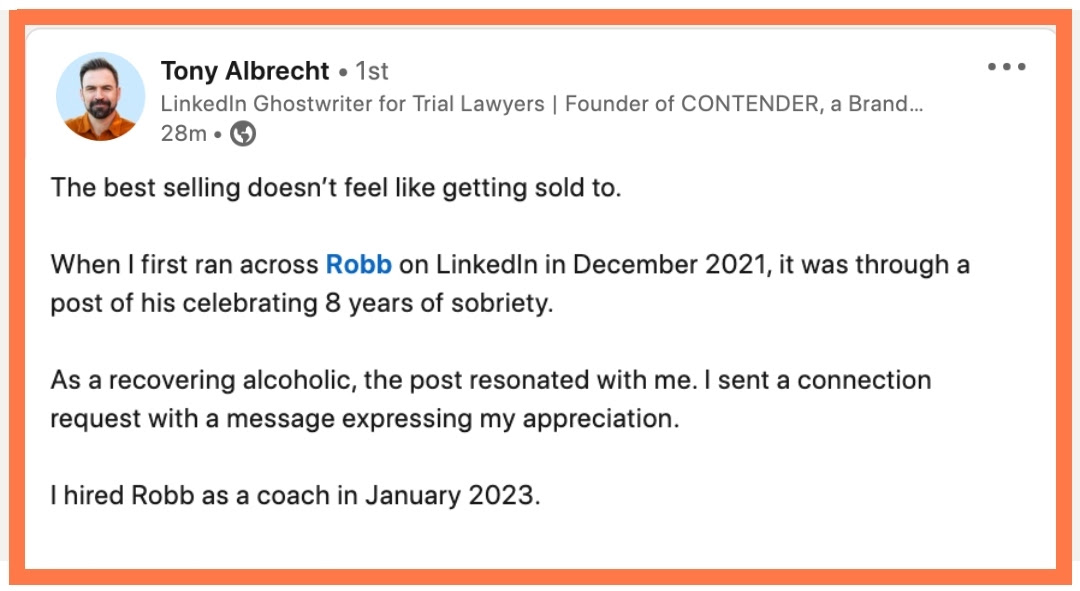1080x591 pixels.
Task: Click the plain Robb name in last line
Action: tap(163, 495)
